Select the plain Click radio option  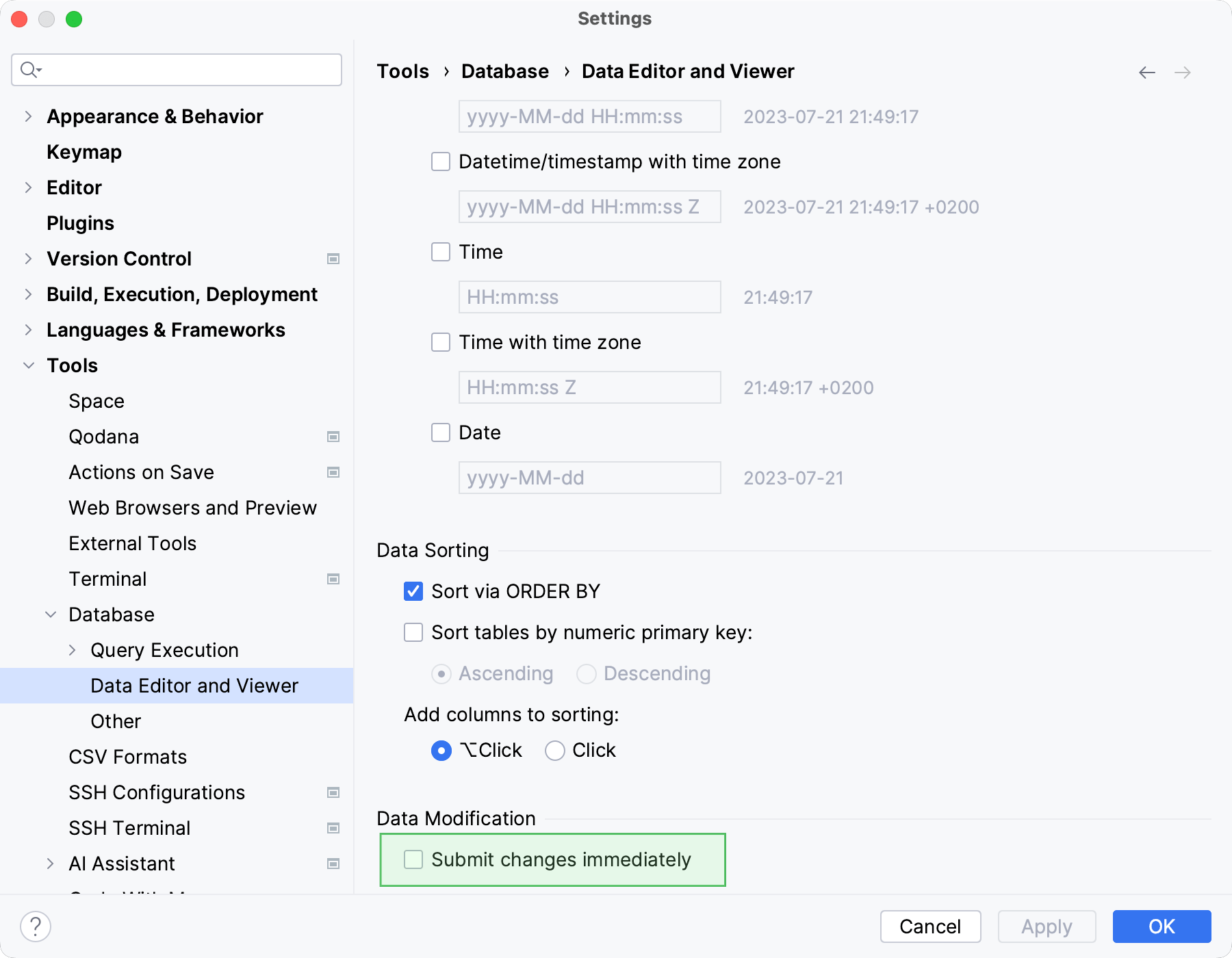[555, 751]
